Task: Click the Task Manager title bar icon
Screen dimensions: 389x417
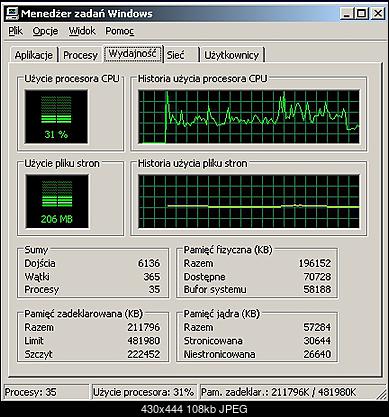Action: pos(12,13)
